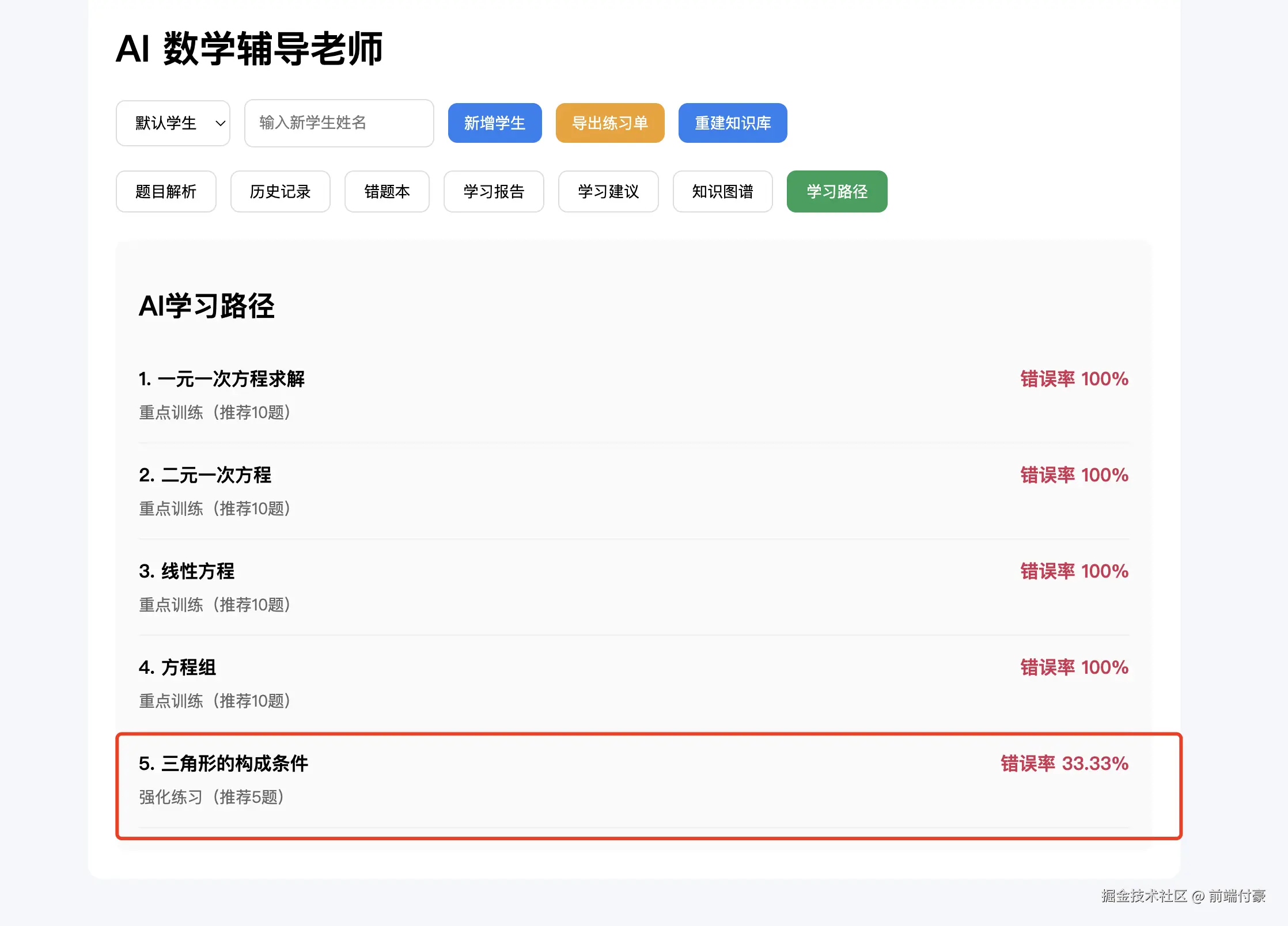Viewport: 1288px width, 926px height.
Task: Click the 重建知识库 button
Action: tap(732, 123)
